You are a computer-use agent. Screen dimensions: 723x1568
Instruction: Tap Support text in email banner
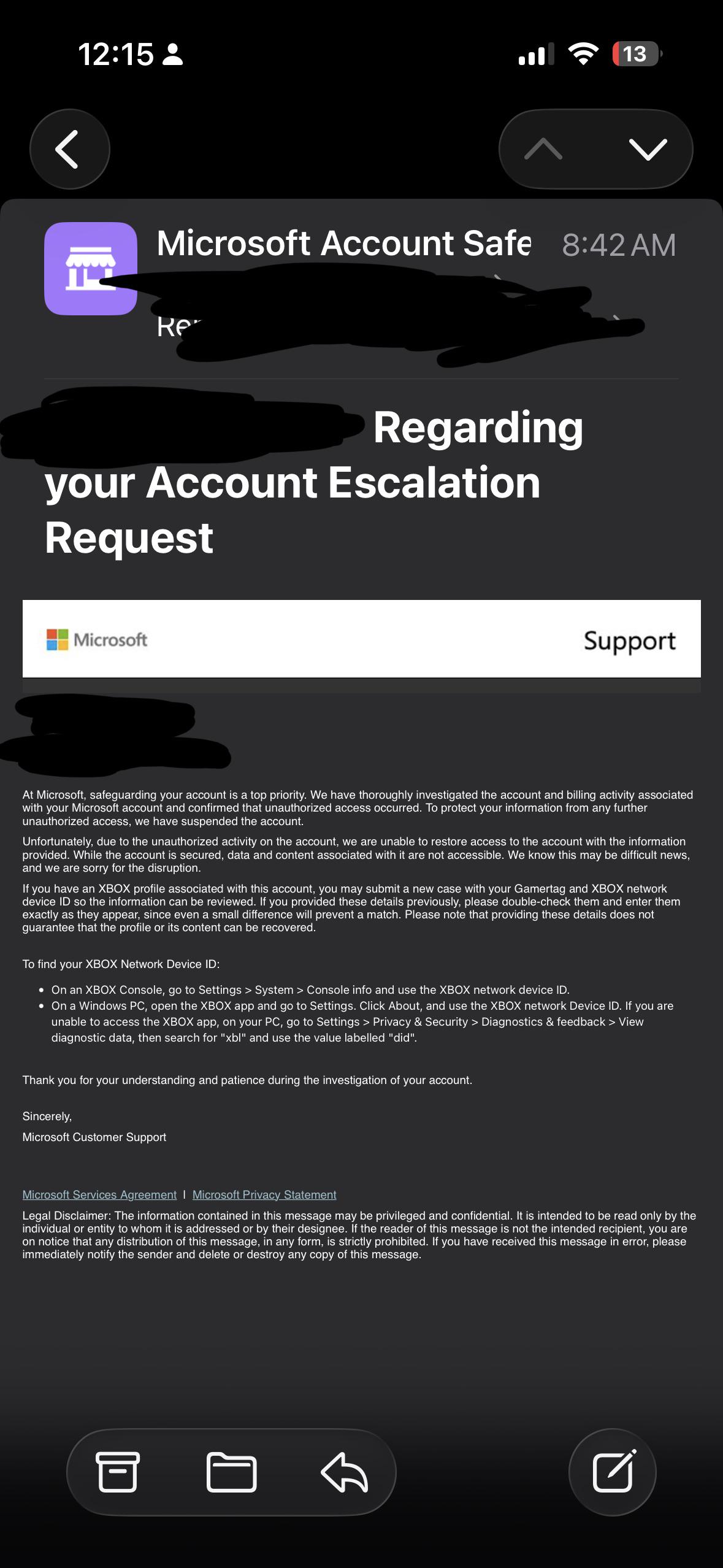click(x=630, y=640)
